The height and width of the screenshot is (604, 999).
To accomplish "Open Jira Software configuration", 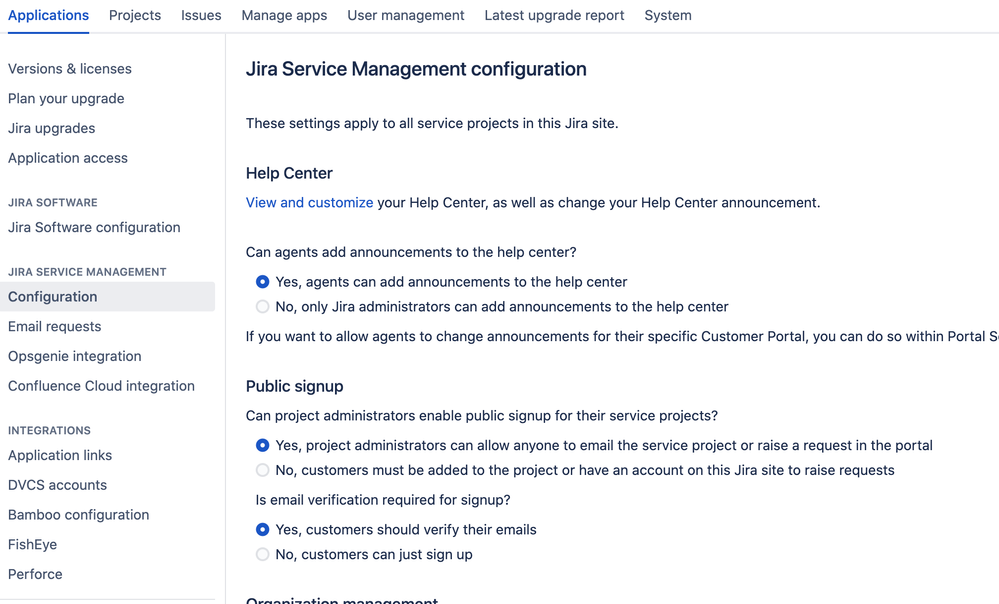I will 94,227.
